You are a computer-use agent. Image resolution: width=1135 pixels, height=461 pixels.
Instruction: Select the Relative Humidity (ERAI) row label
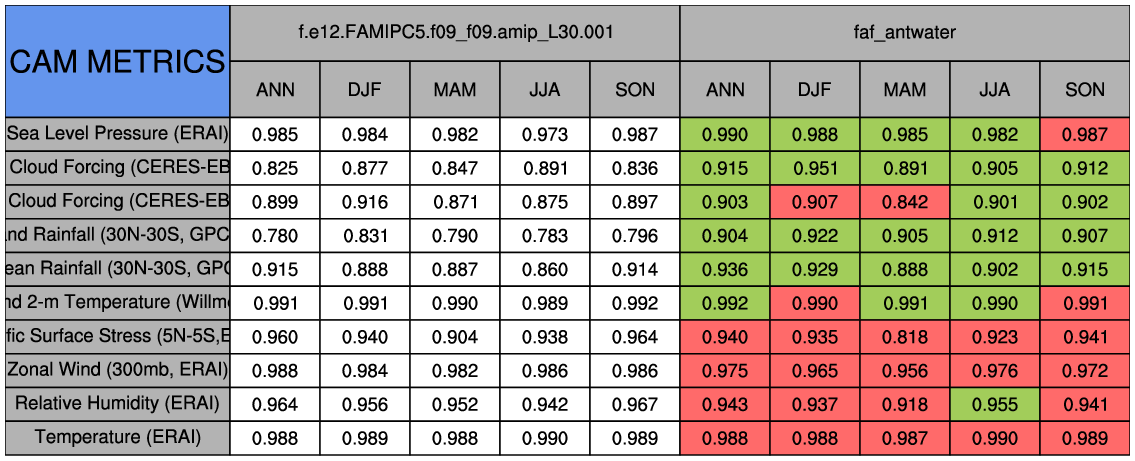[x=117, y=404]
